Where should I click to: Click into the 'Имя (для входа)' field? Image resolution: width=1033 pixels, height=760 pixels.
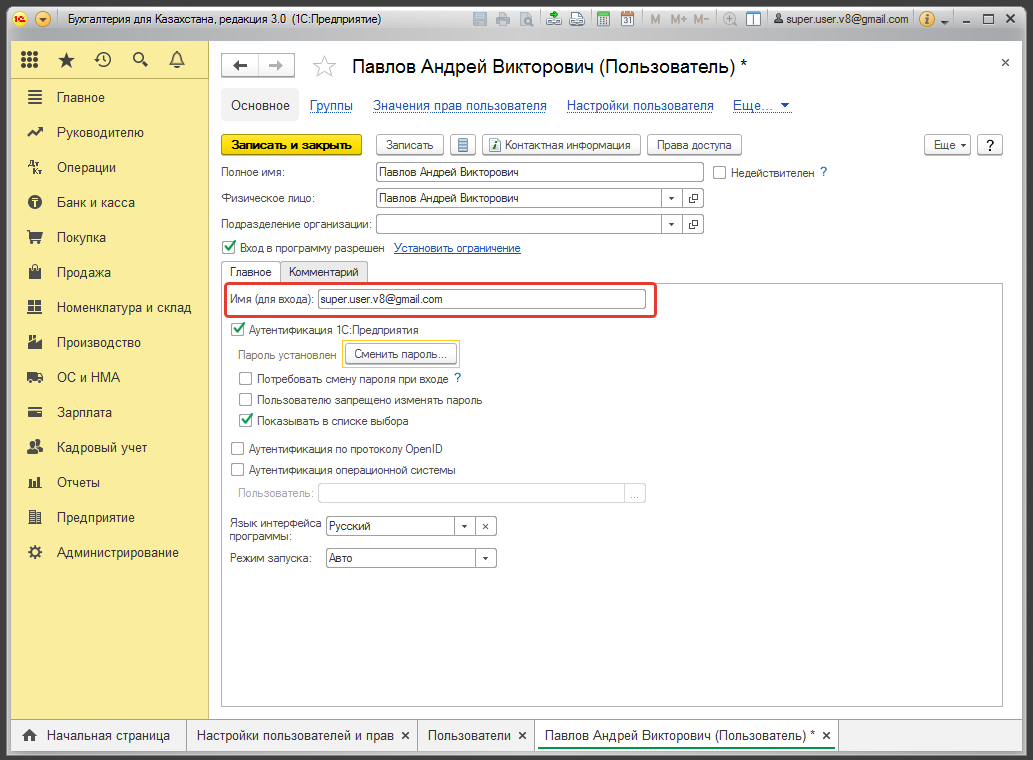point(480,299)
